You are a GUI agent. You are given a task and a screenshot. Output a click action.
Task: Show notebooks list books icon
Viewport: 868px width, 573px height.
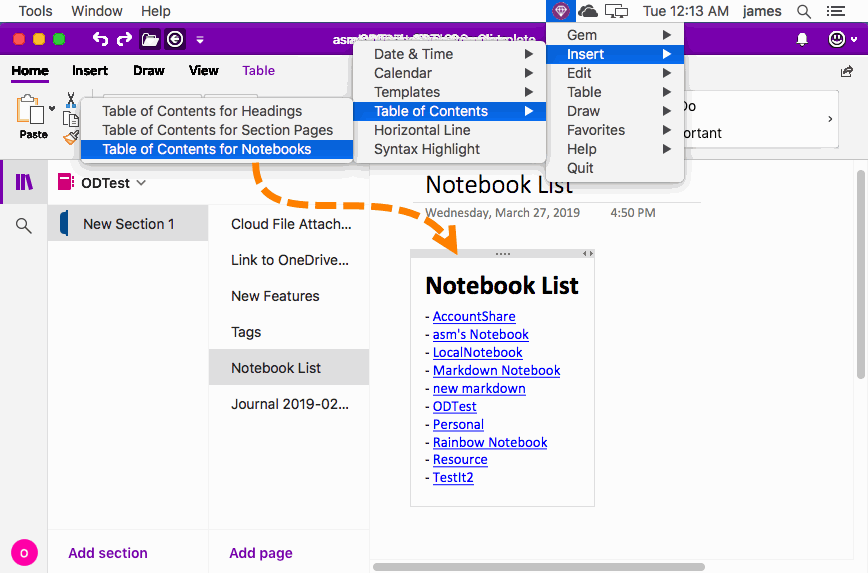(x=24, y=182)
